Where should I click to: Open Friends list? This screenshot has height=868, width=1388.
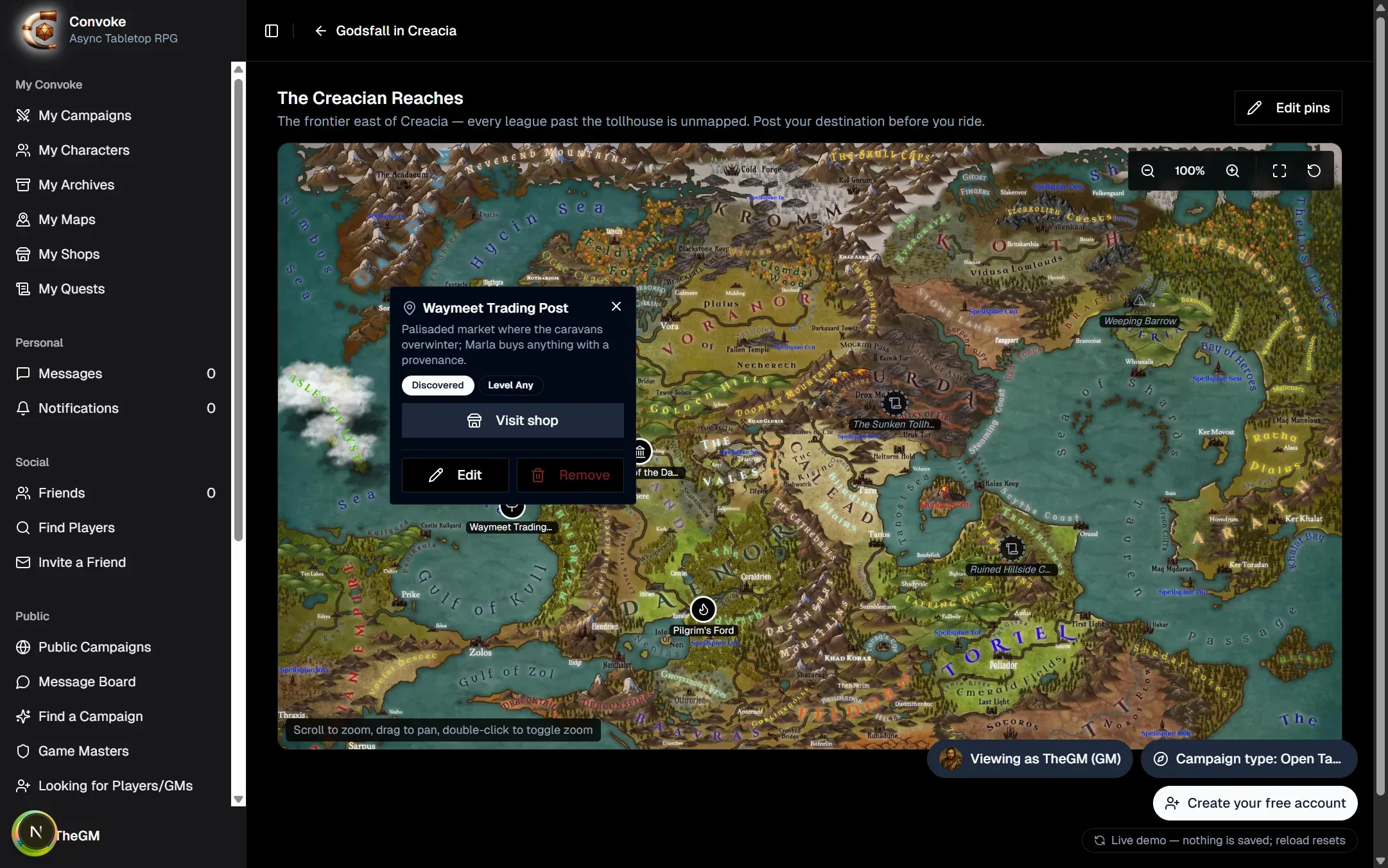click(116, 493)
